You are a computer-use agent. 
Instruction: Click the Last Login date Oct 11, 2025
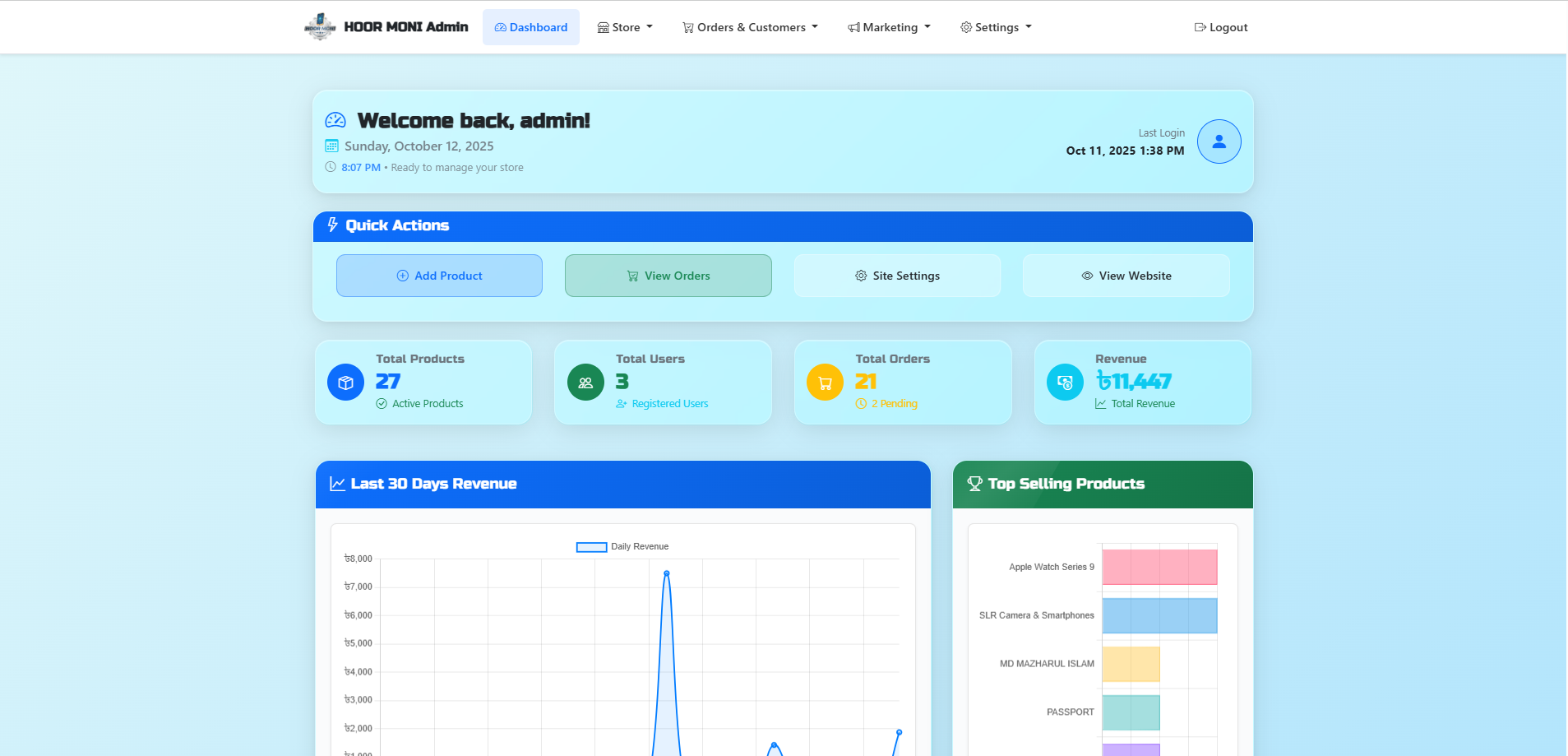[1126, 151]
